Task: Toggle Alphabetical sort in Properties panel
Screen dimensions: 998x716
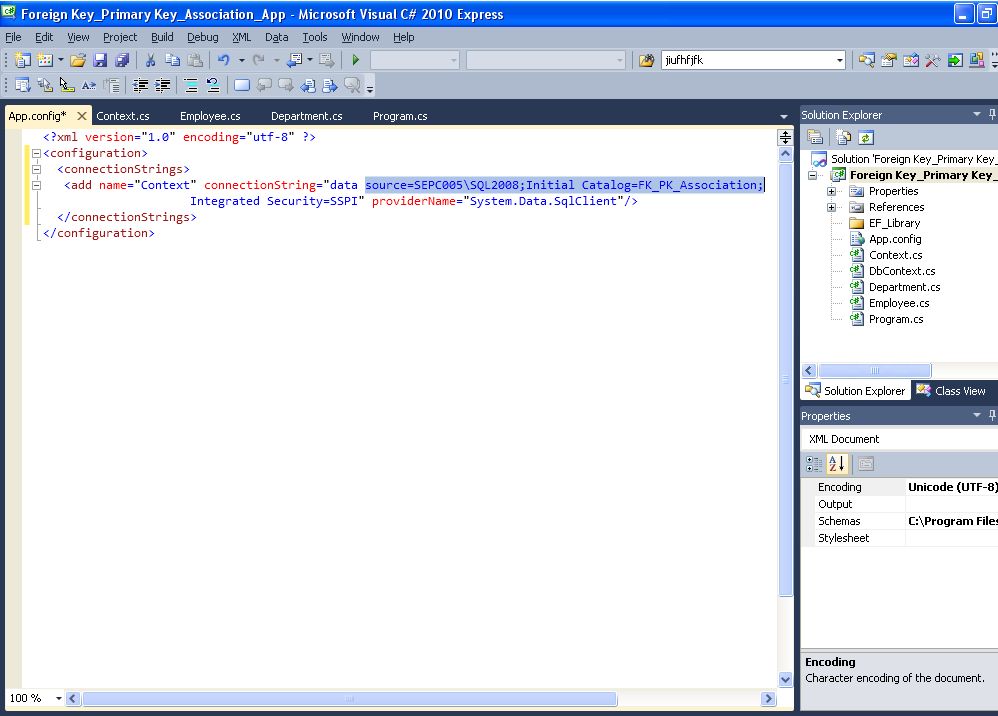Action: (x=836, y=464)
